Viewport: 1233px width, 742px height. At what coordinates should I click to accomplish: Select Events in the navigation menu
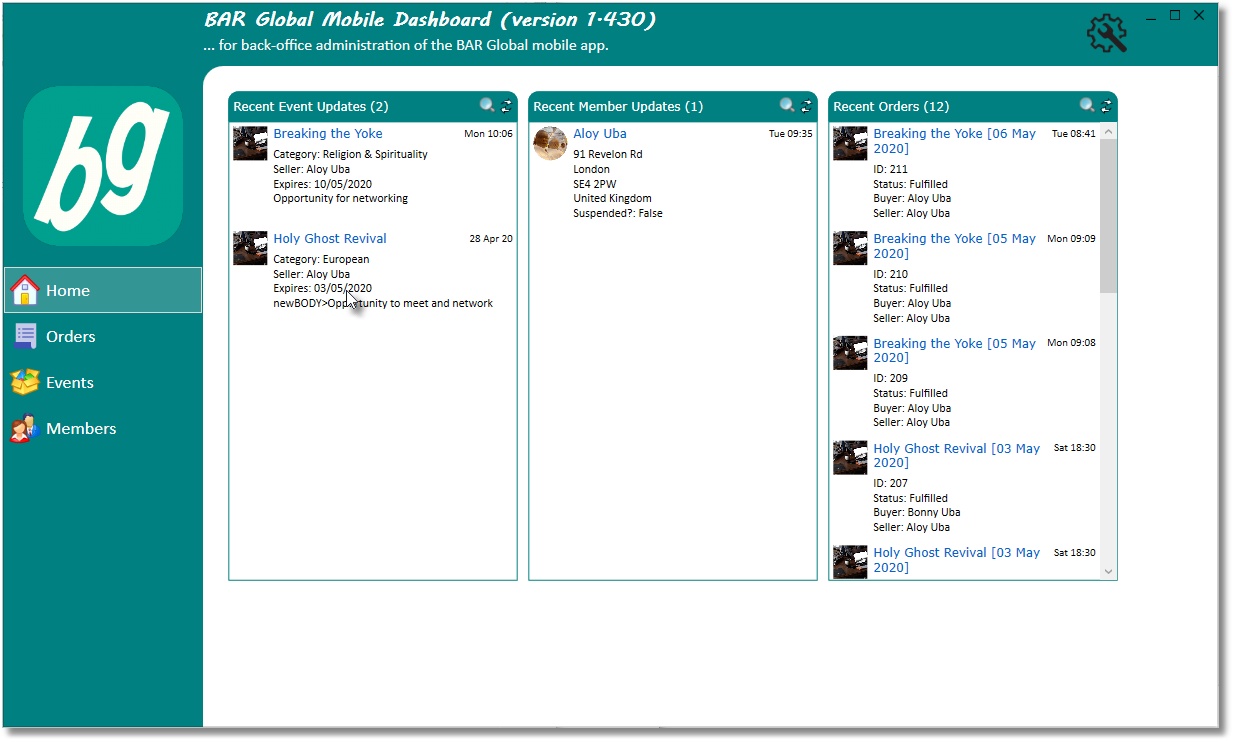[69, 382]
